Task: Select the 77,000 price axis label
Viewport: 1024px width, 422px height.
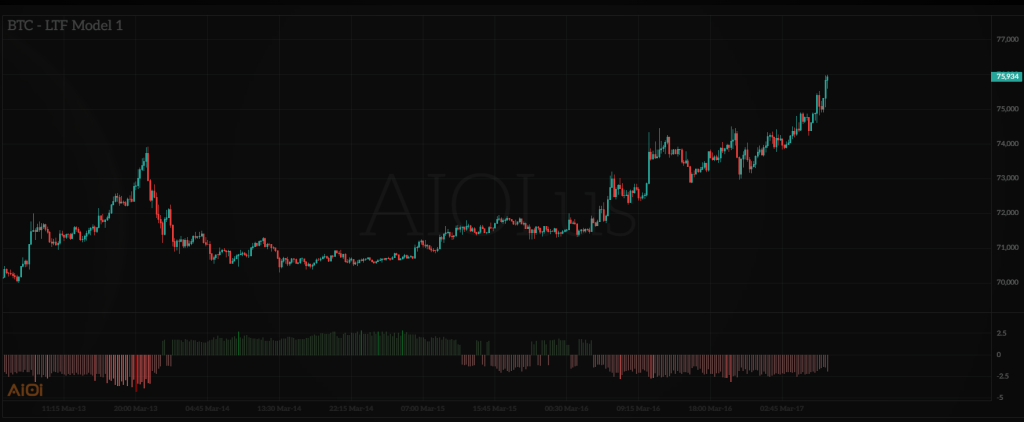Action: pyautogui.click(x=1005, y=40)
